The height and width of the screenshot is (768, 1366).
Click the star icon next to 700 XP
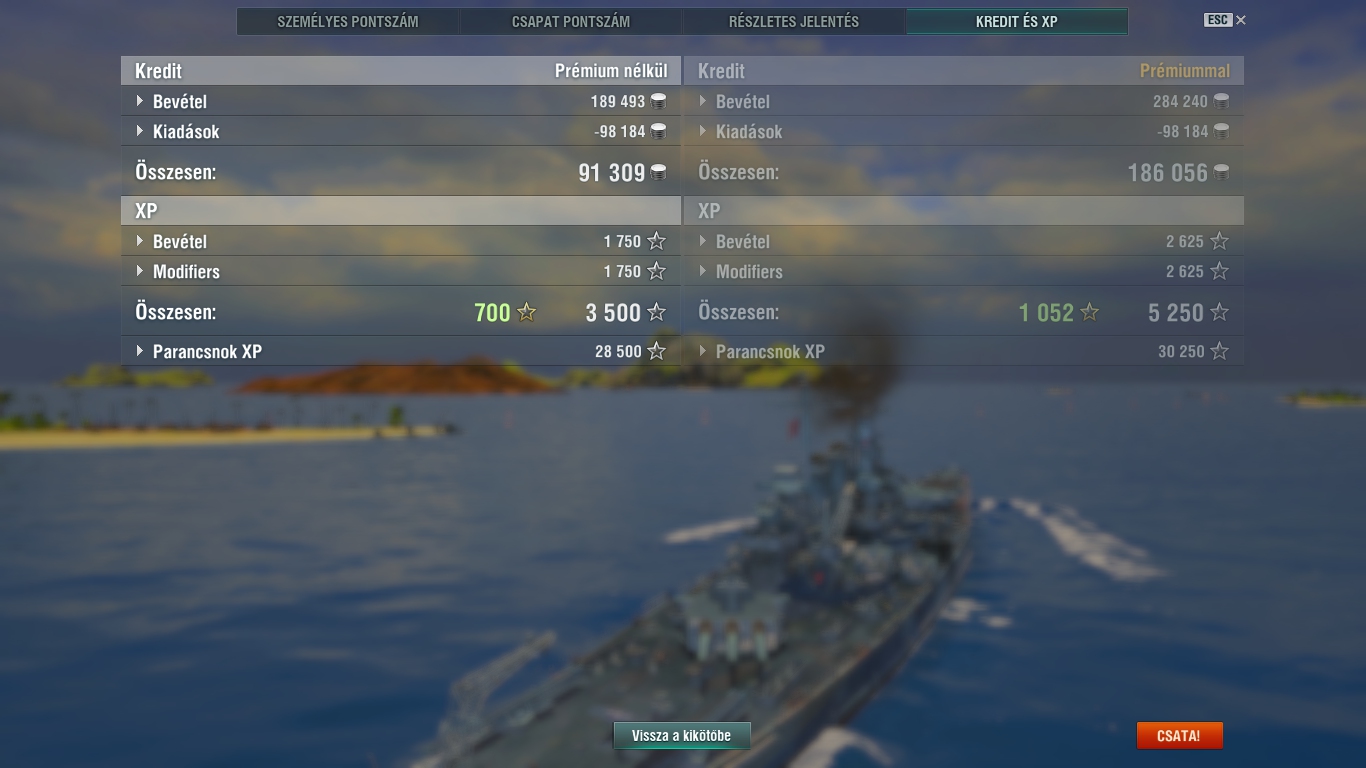[526, 312]
